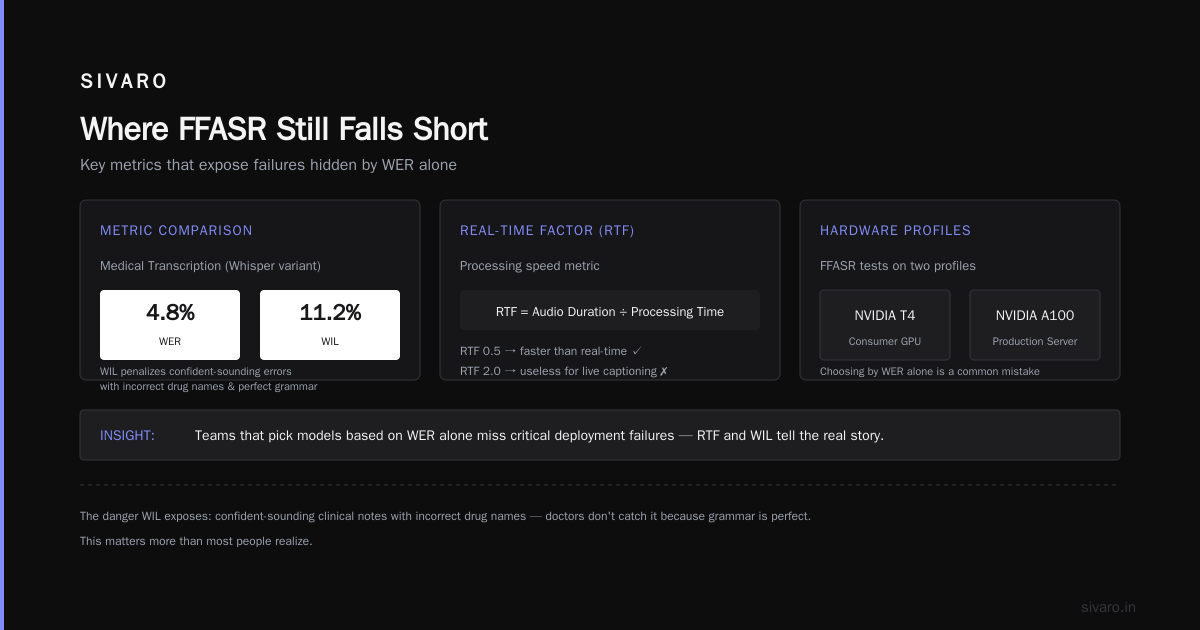
Task: Click the Medical Transcription (Whisper variant) label
Action: [x=210, y=266]
